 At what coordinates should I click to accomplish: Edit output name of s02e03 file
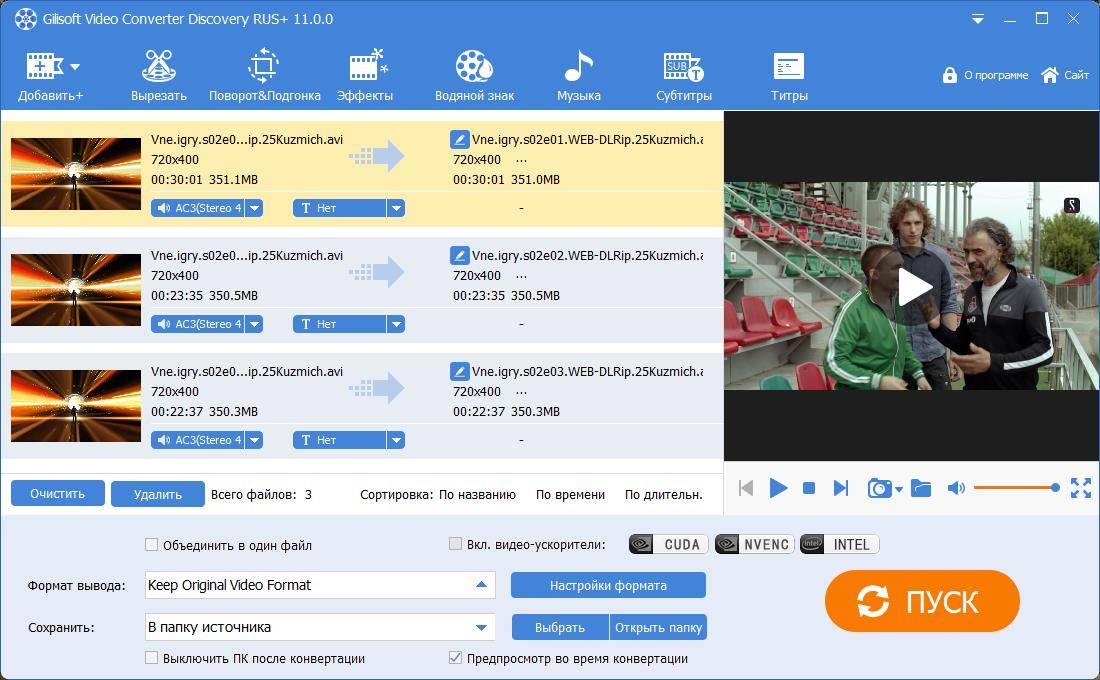coord(460,371)
